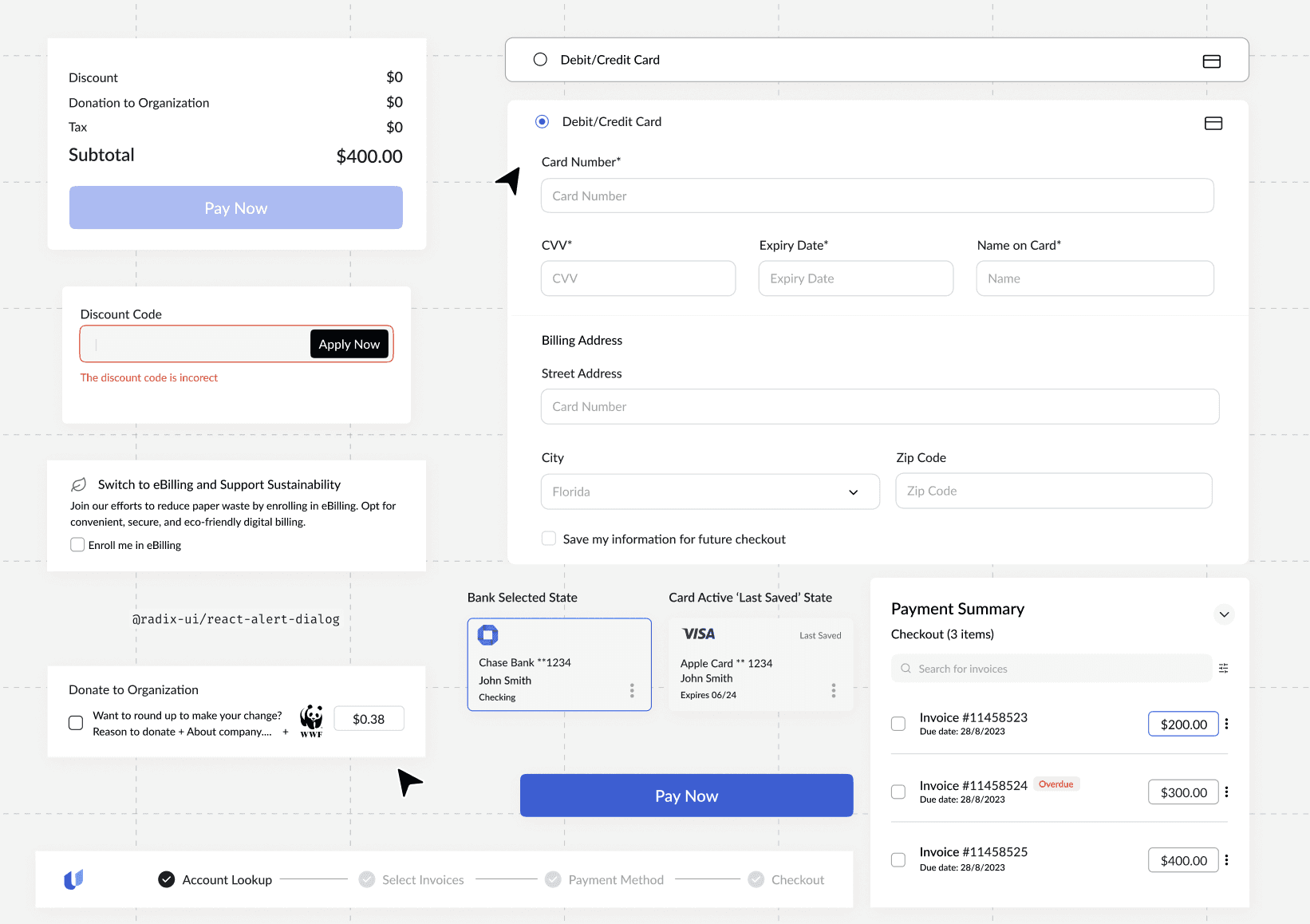Click the dark blue Pay Now button

(687, 796)
